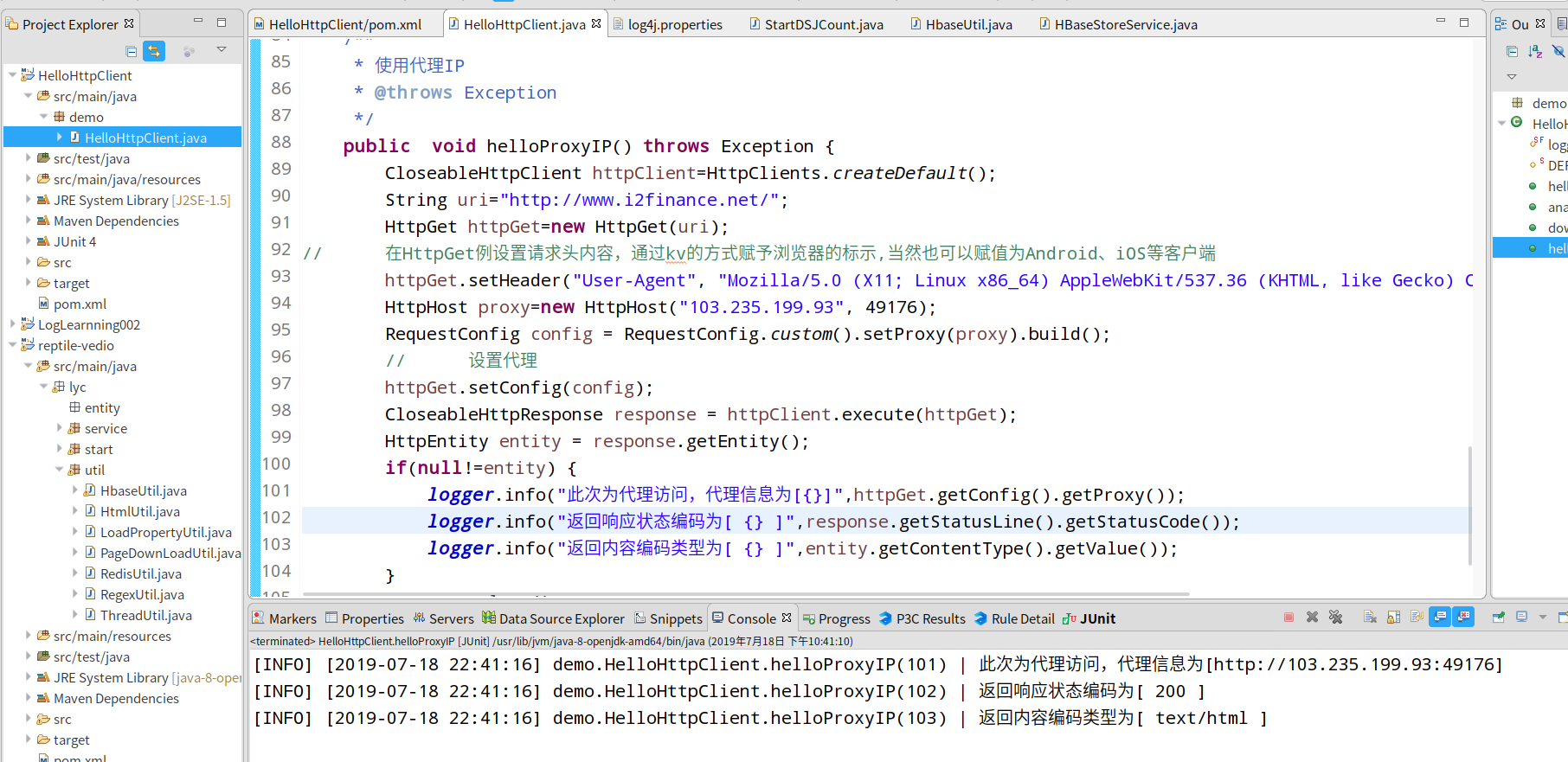Collapse the reptile-vedio project
Viewport: 1568px width, 762px height.
[x=12, y=345]
